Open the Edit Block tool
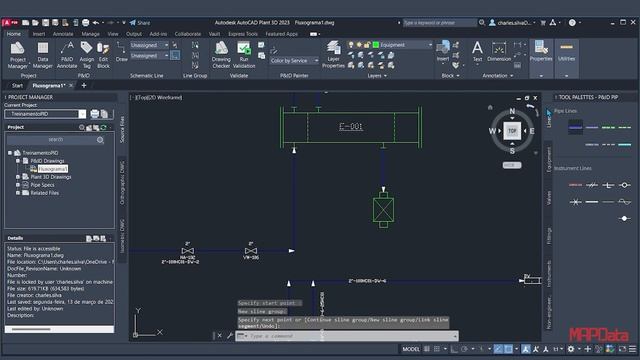The width and height of the screenshot is (640, 360). click(x=103, y=55)
